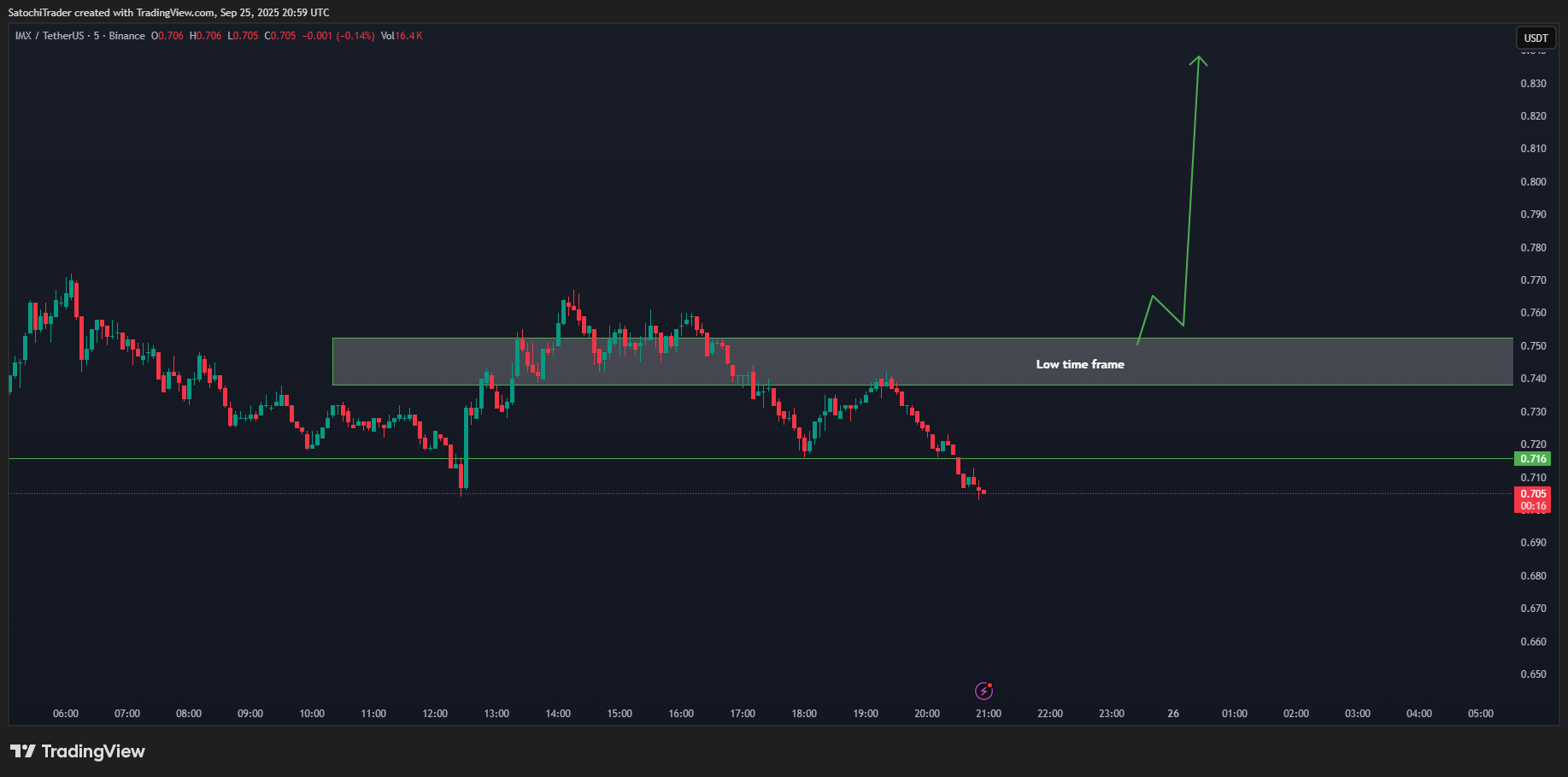Click the 23:00 time axis label
Screen dimensions: 1568x777
pyautogui.click(x=1112, y=714)
